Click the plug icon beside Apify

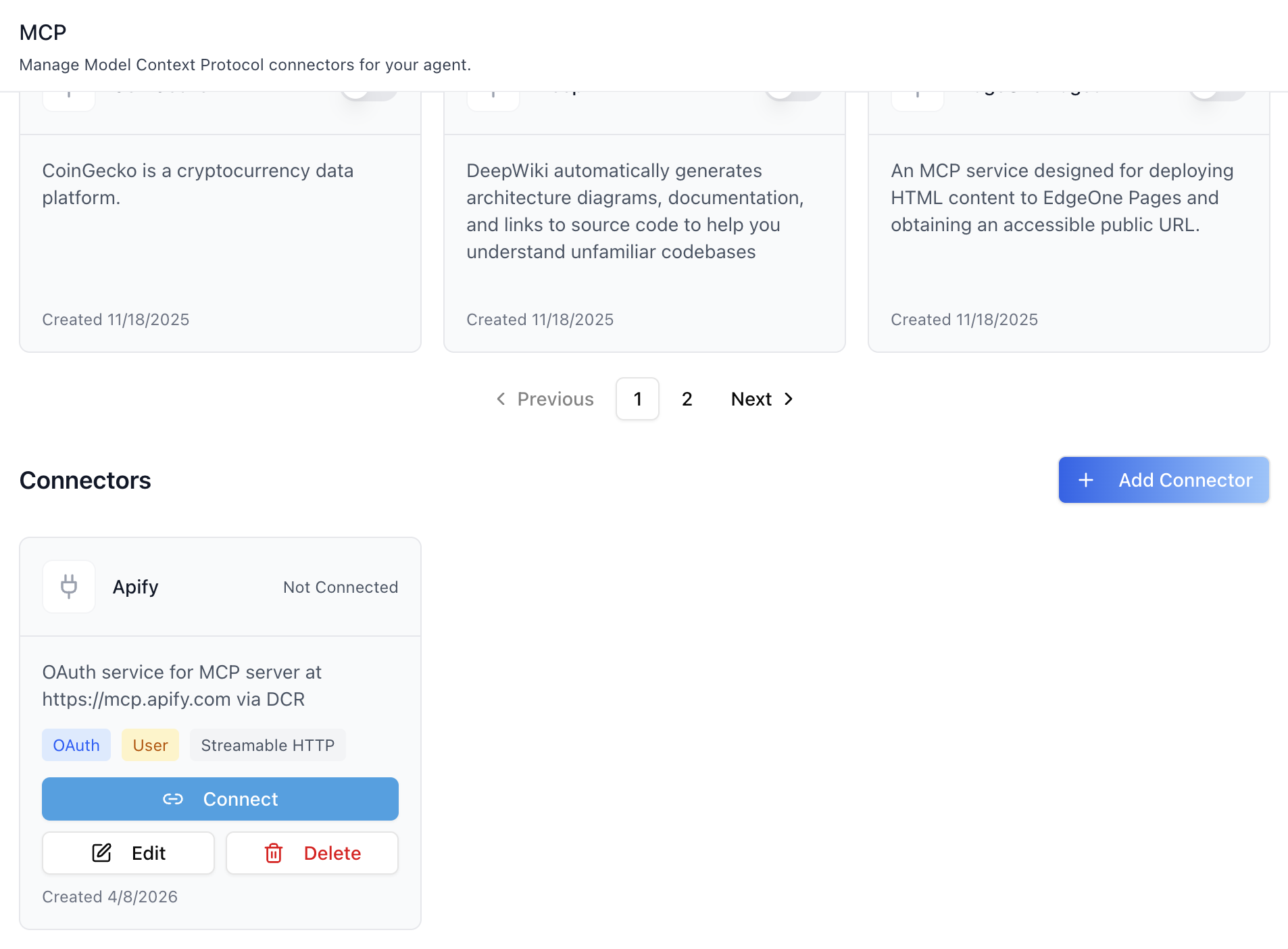click(69, 587)
